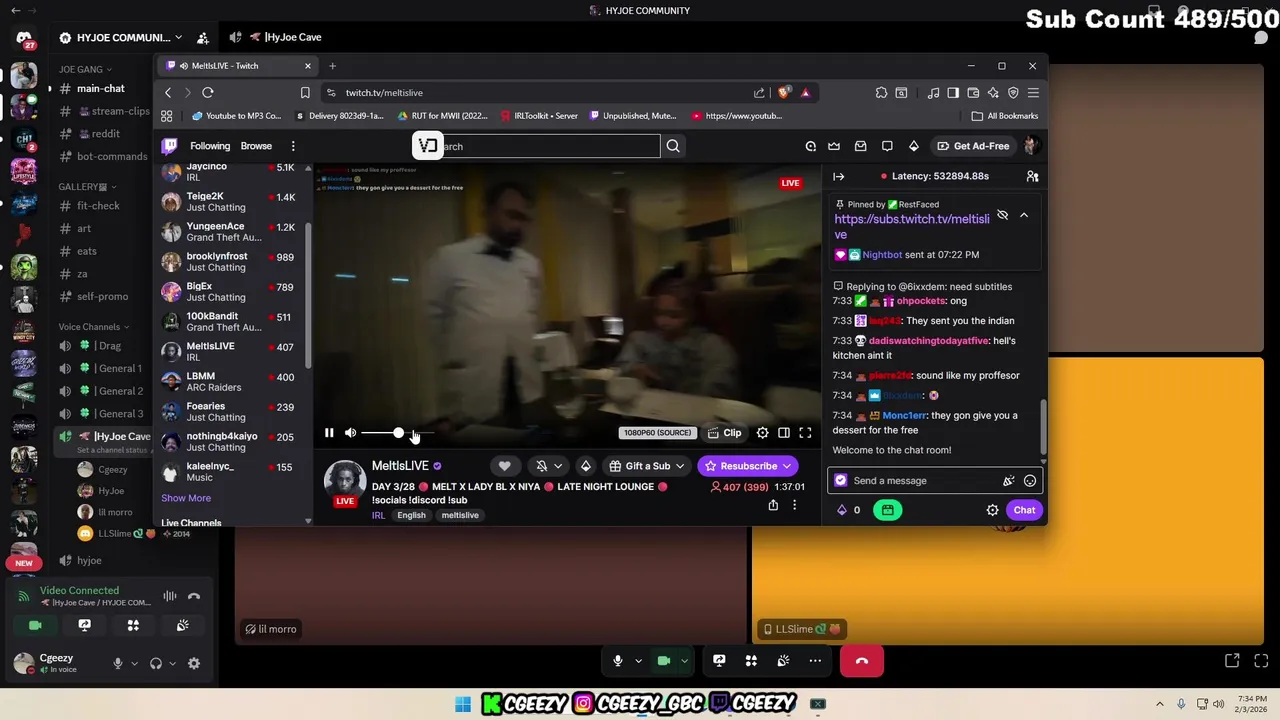Share your screen in Discord voice panel
Image resolution: width=1280 pixels, height=720 pixels.
(84, 625)
